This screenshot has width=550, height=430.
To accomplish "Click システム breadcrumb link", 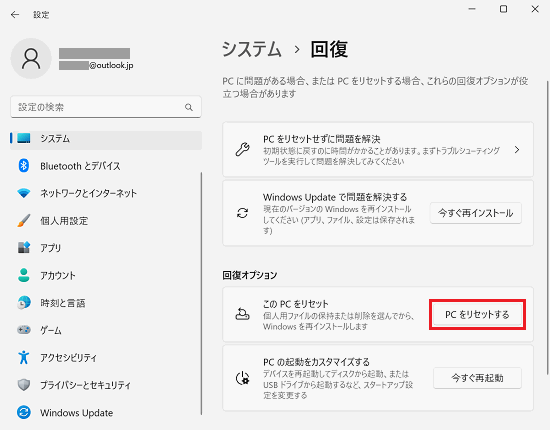I will (x=252, y=49).
